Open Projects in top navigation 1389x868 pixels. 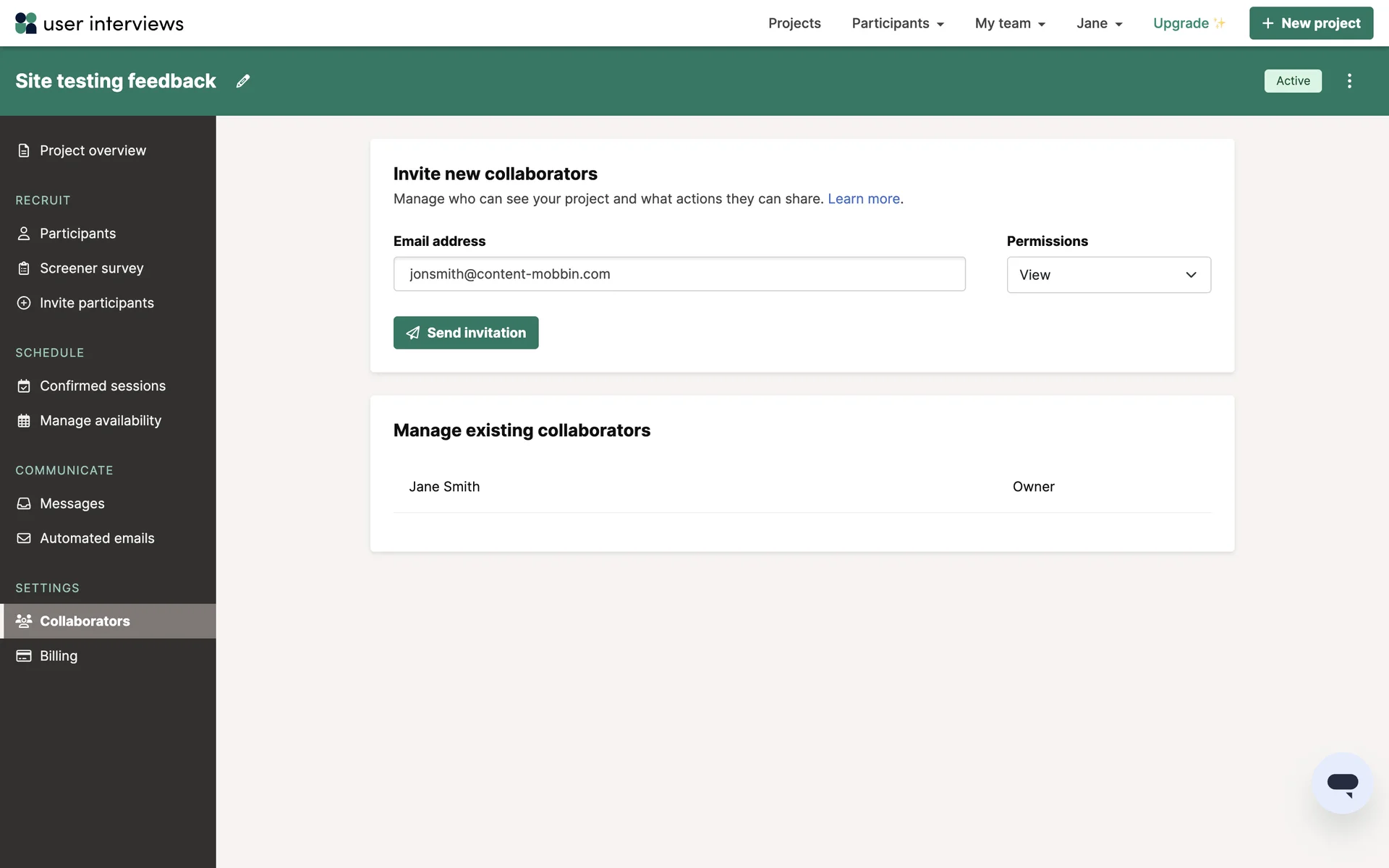pyautogui.click(x=794, y=23)
